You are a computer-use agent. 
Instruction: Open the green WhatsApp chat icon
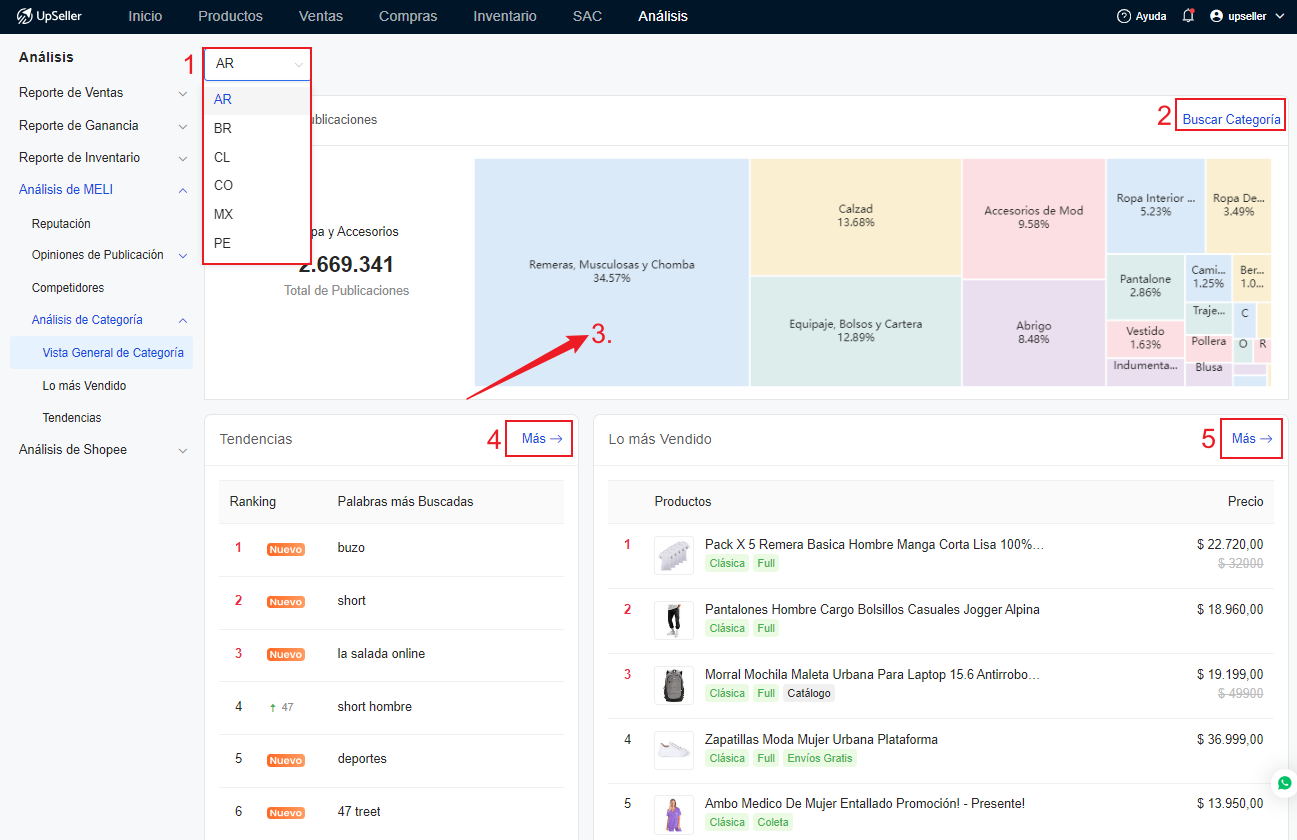click(x=1284, y=783)
